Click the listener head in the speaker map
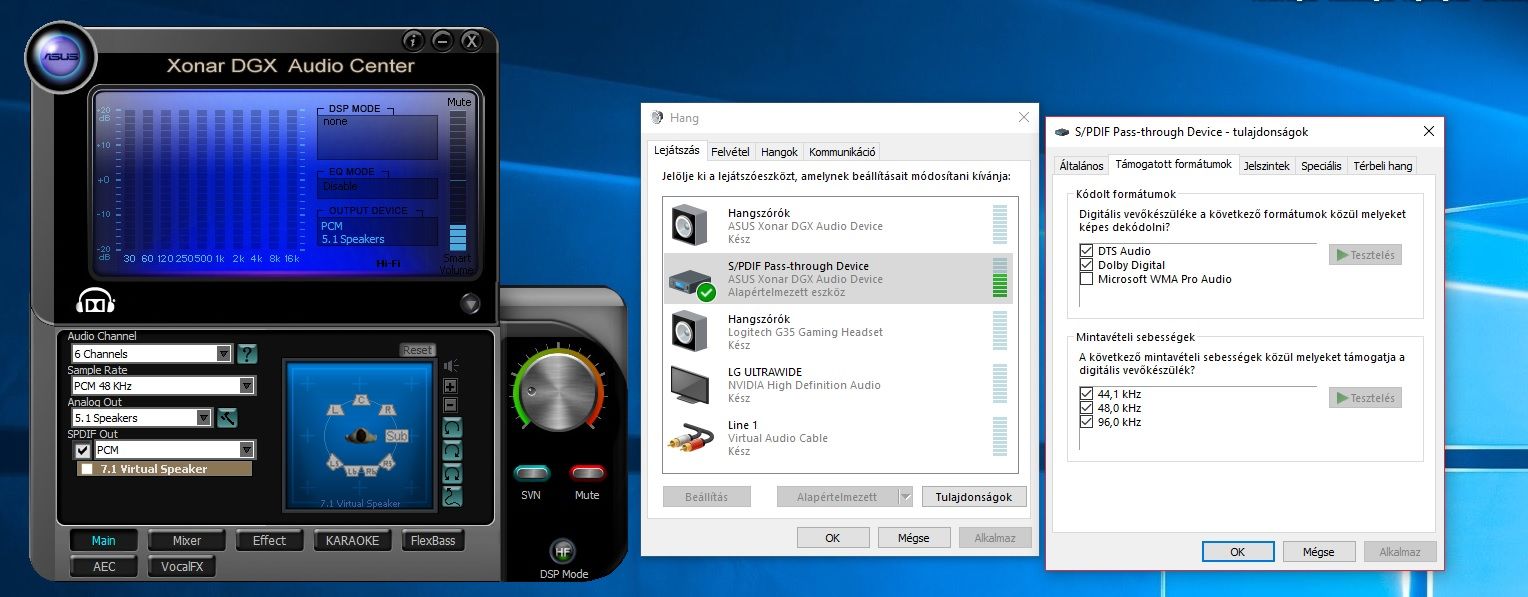 361,436
